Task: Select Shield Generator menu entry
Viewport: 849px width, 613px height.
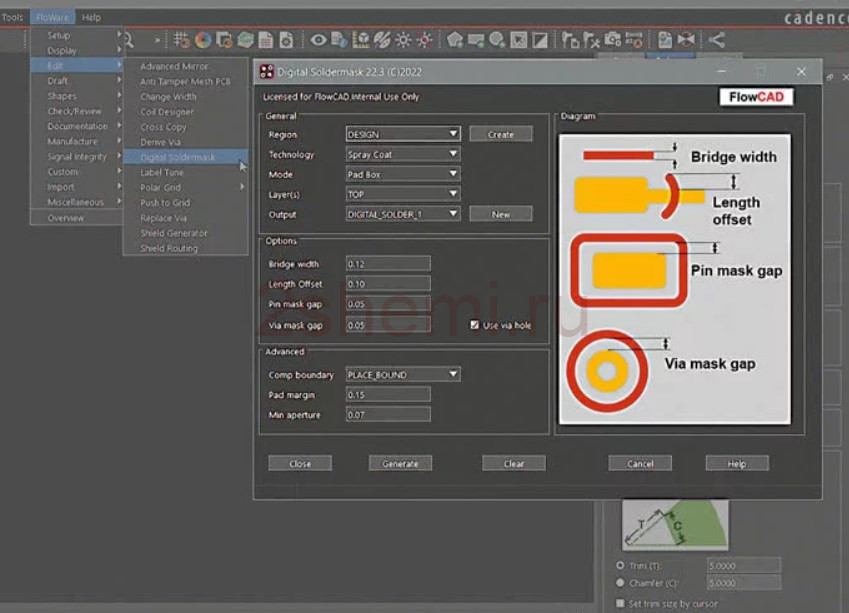Action: 186,233
